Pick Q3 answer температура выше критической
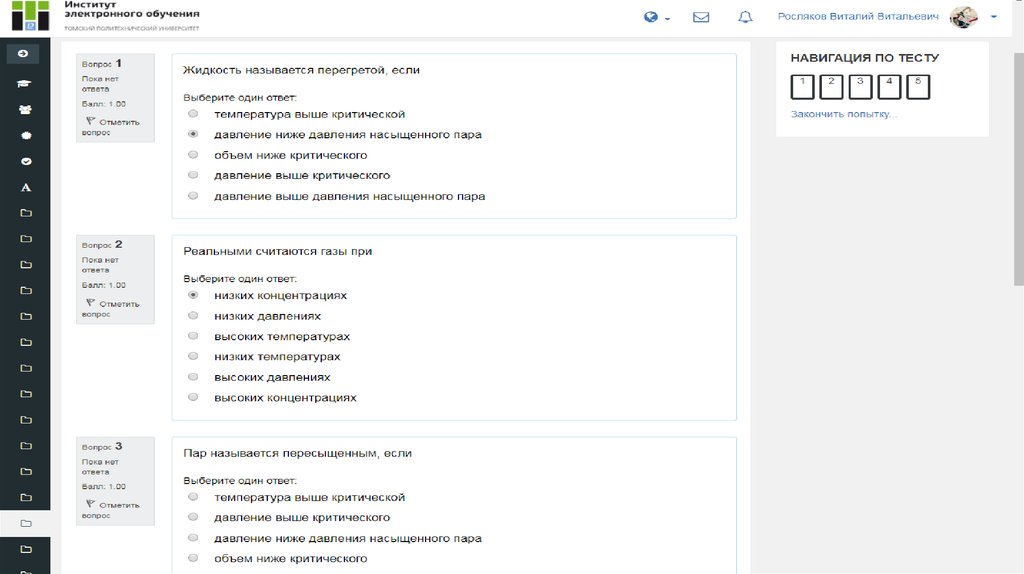Viewport: 1024px width, 574px height. [x=193, y=497]
